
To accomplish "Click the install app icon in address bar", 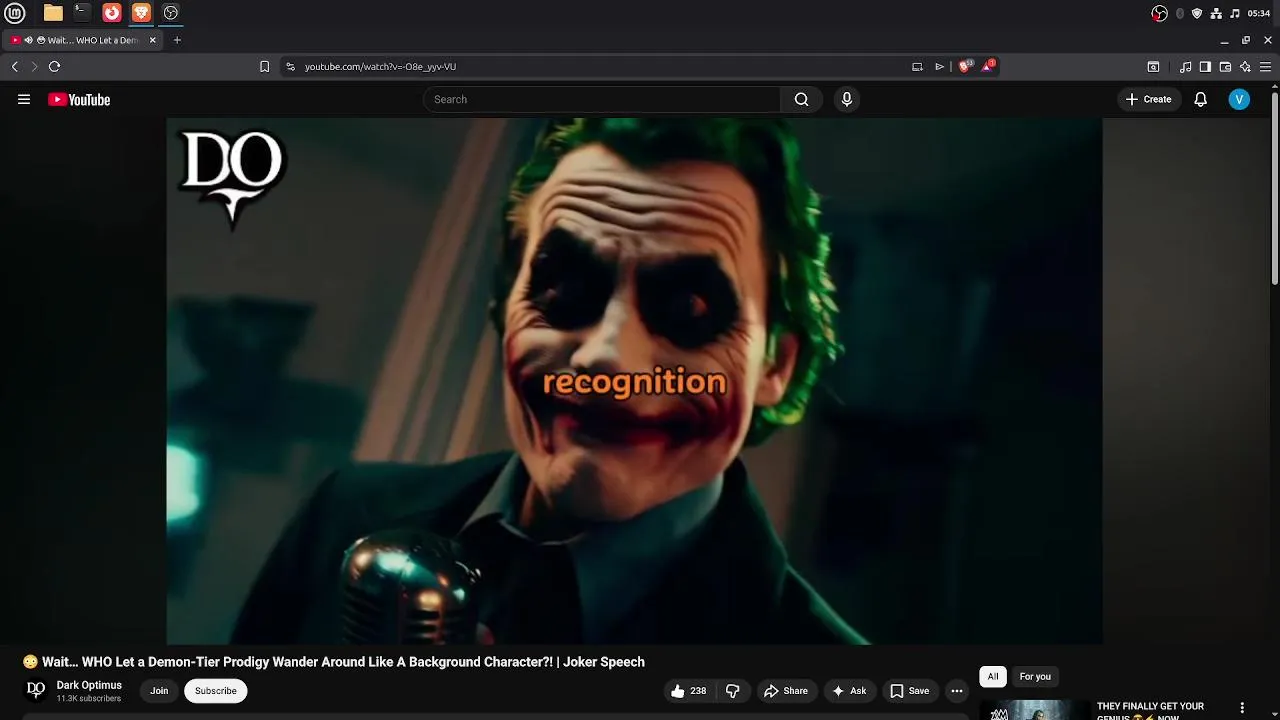I will (917, 67).
